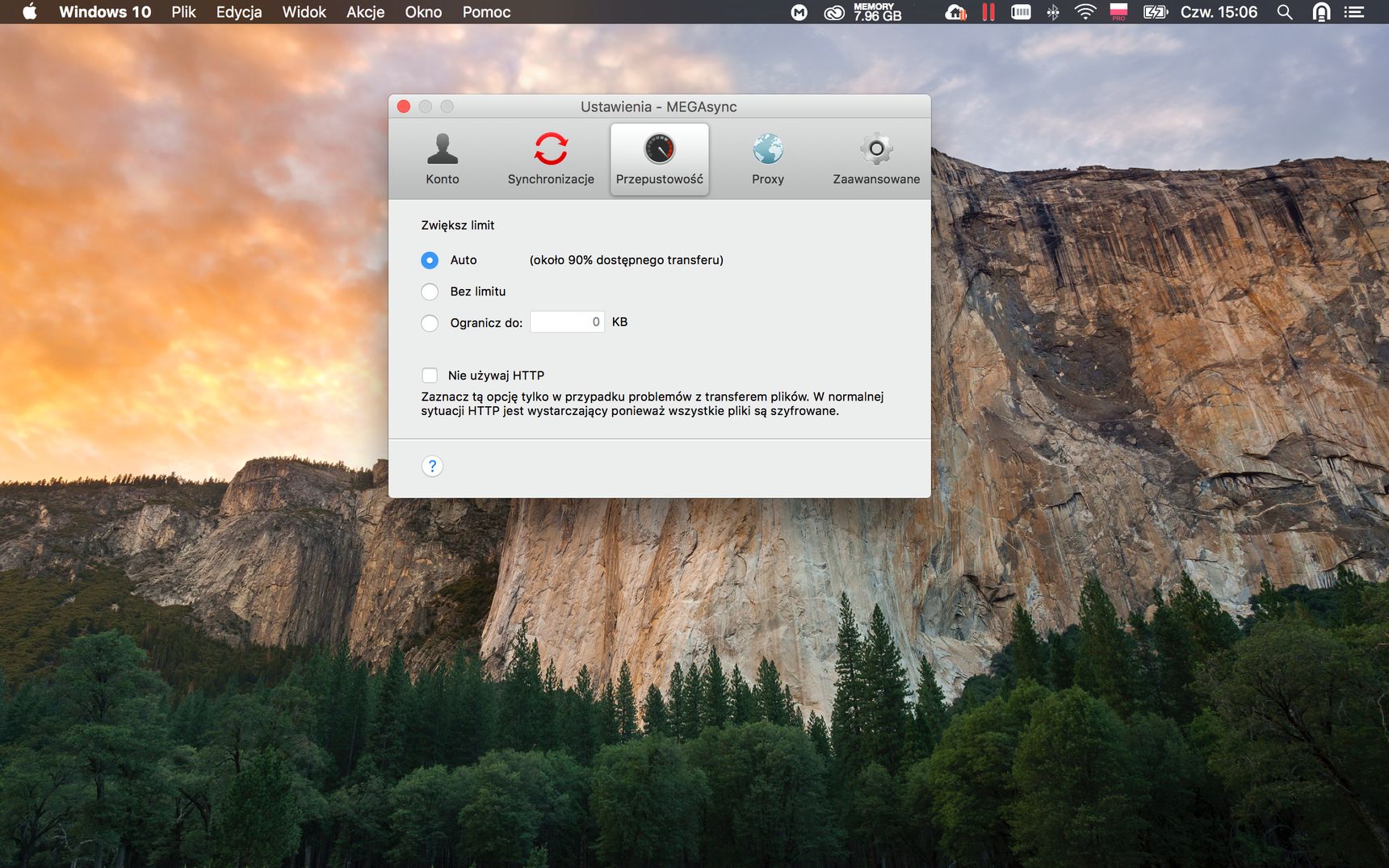This screenshot has height=868, width=1389.
Task: Go to the Zaawansowane tab
Action: pyautogui.click(x=876, y=159)
